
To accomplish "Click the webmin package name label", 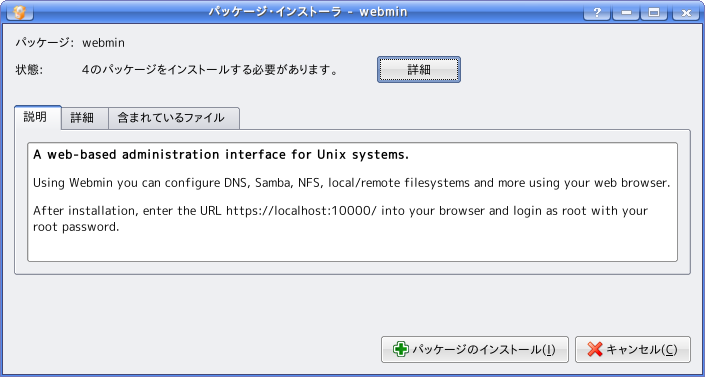I will pos(103,43).
